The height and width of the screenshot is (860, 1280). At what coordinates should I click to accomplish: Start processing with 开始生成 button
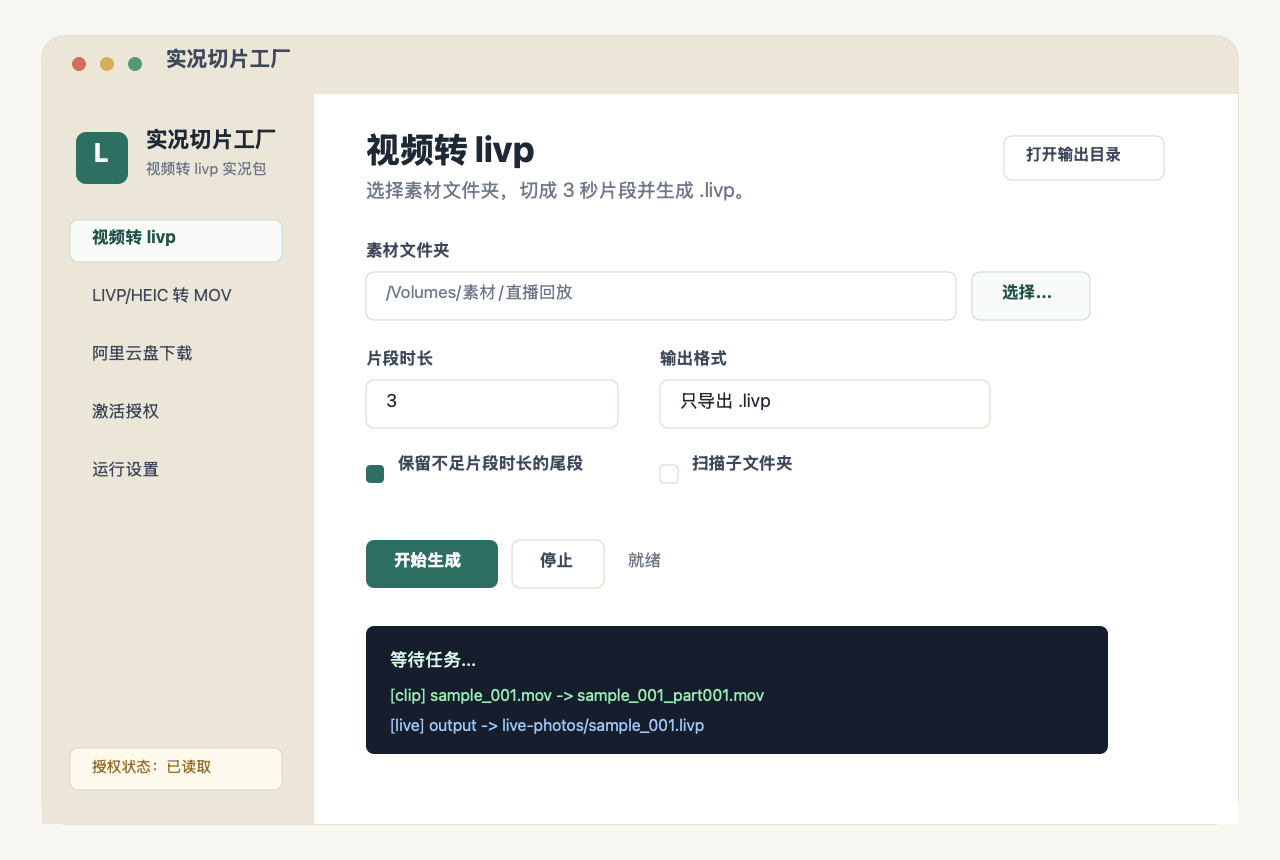[432, 564]
